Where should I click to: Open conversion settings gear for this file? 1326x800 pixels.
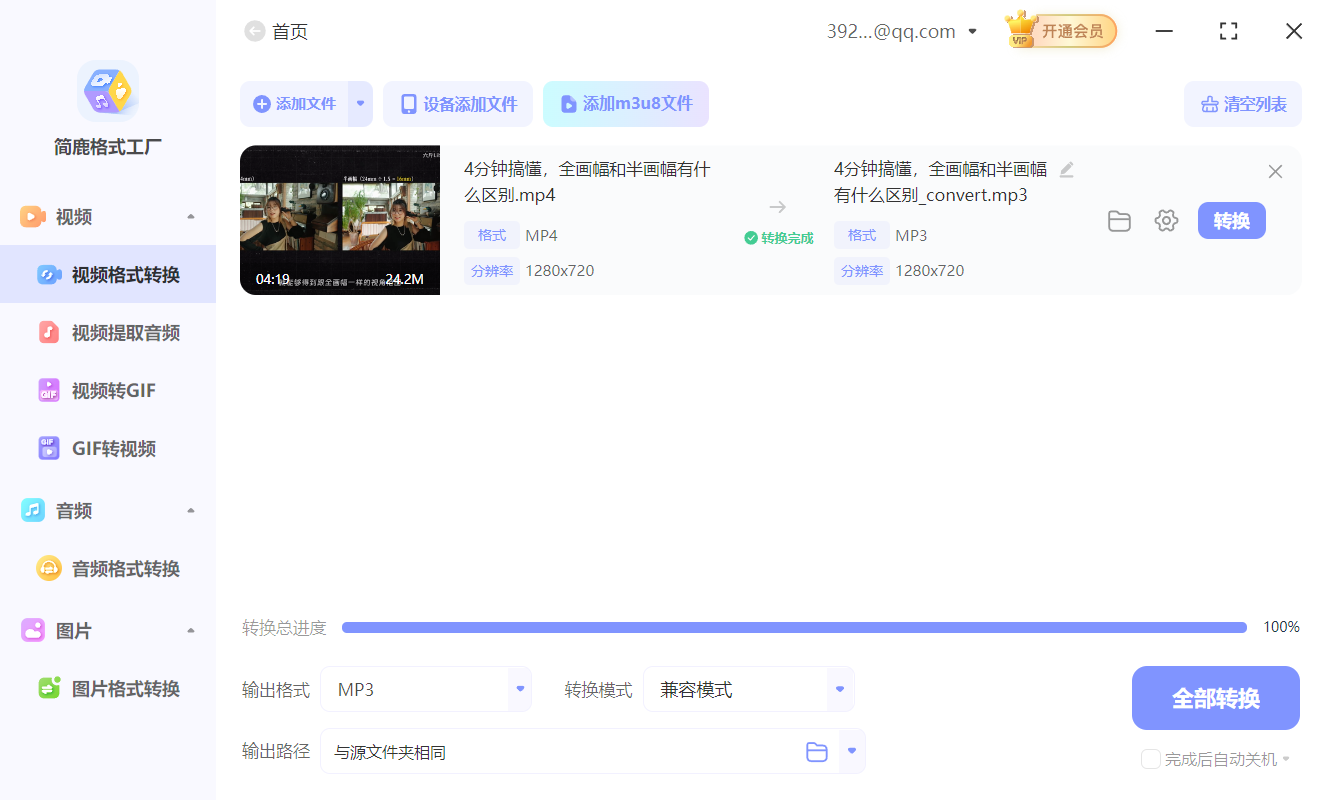pyautogui.click(x=1166, y=220)
